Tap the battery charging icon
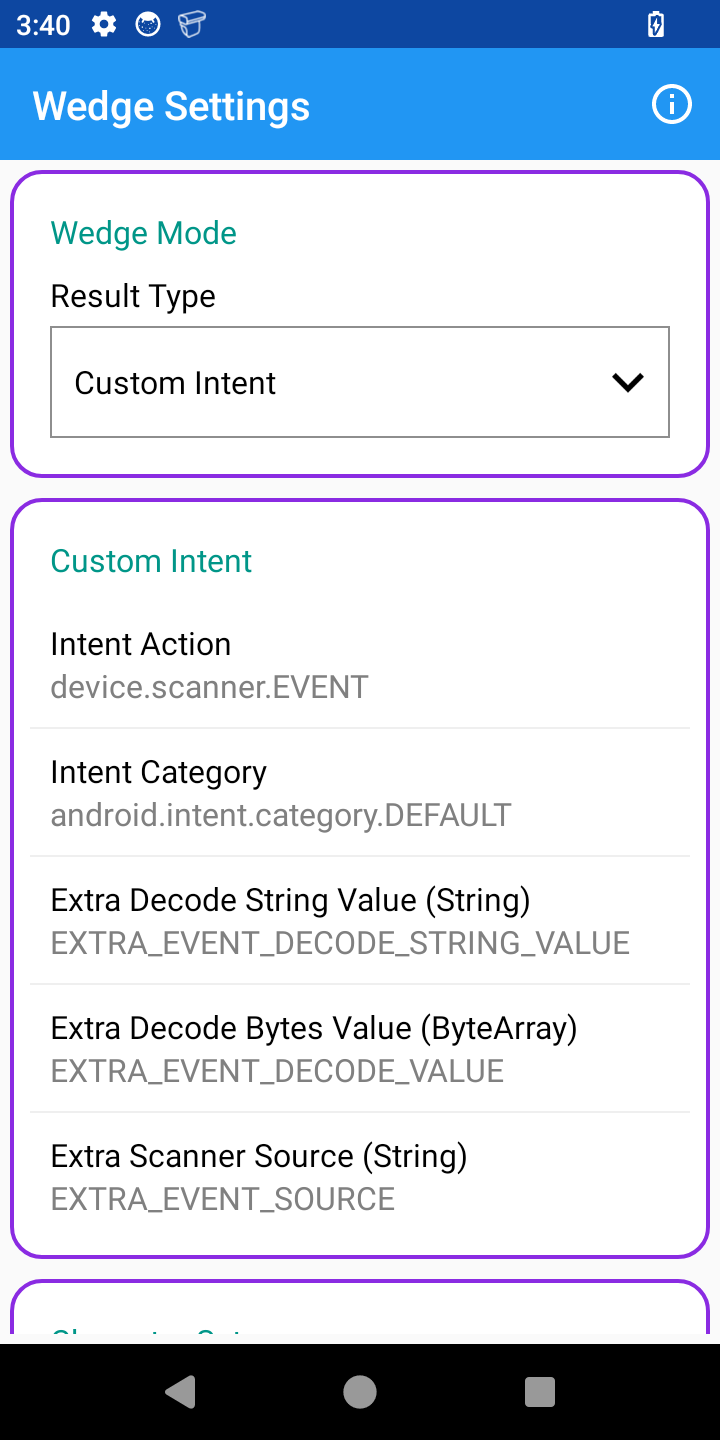The width and height of the screenshot is (720, 1440). pos(656,25)
